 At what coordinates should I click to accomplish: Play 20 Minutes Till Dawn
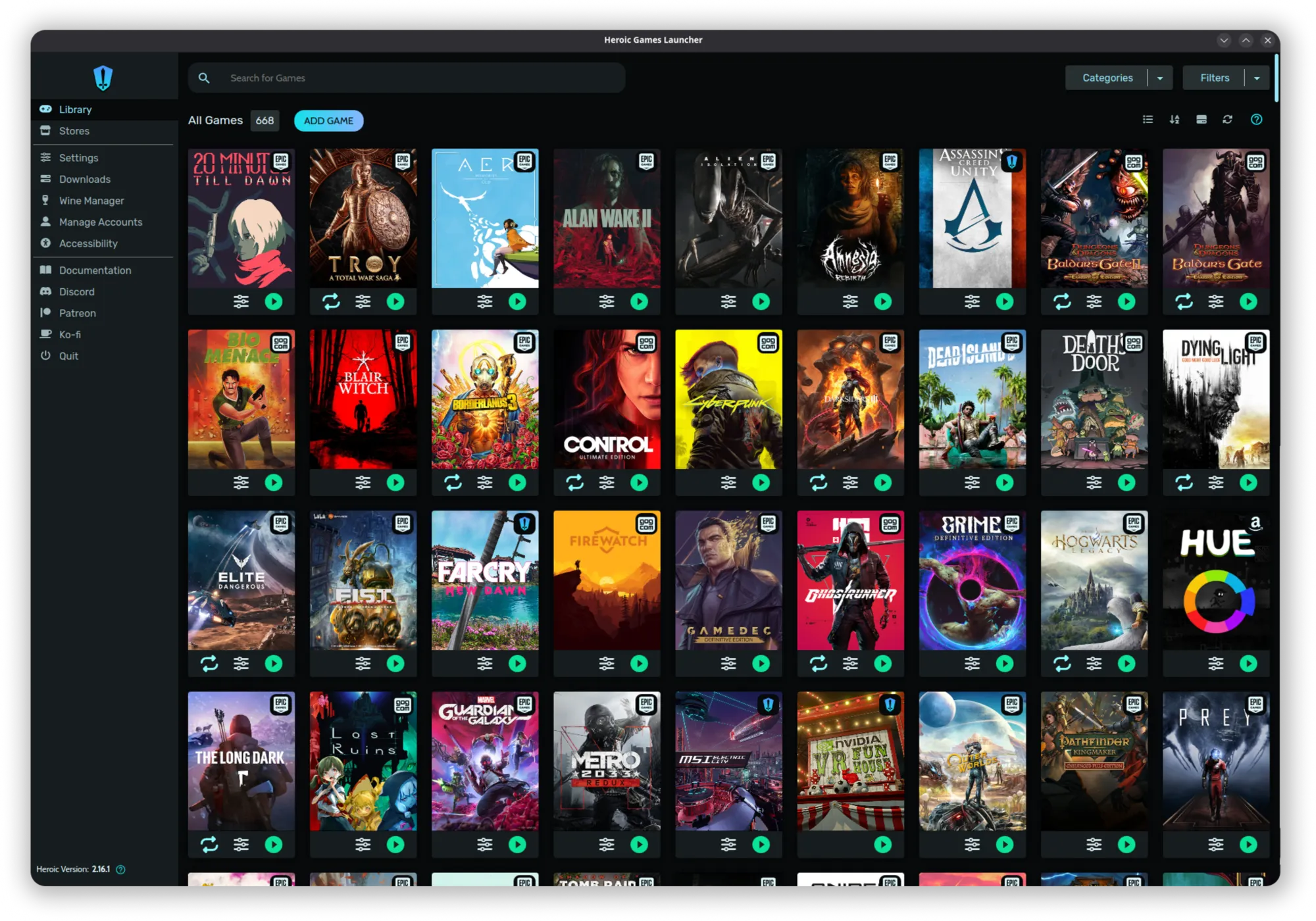(x=274, y=301)
